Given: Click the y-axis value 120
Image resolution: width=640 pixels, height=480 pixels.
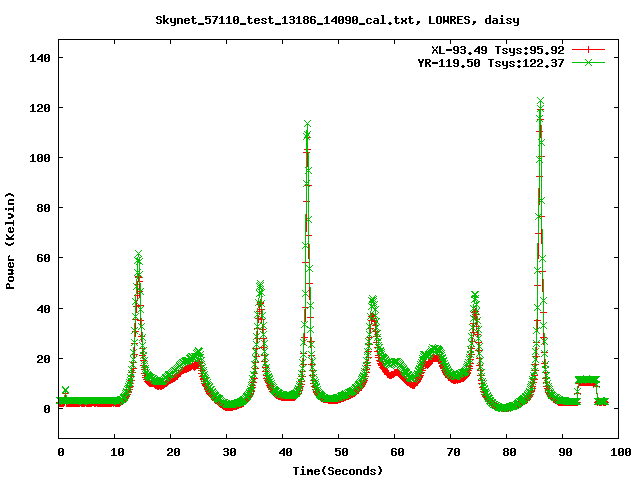Looking at the screenshot, I should point(40,108).
